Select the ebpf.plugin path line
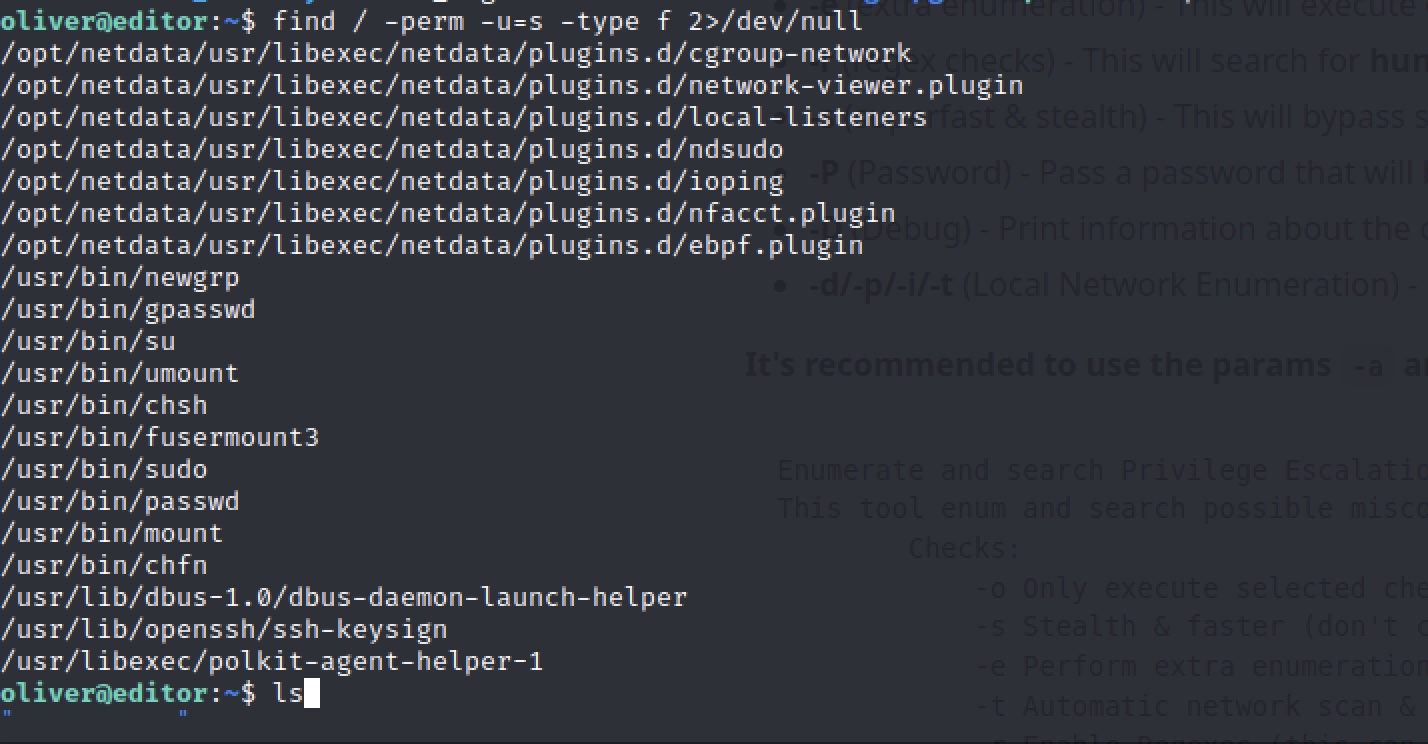This screenshot has height=744, width=1428. pyautogui.click(x=432, y=245)
